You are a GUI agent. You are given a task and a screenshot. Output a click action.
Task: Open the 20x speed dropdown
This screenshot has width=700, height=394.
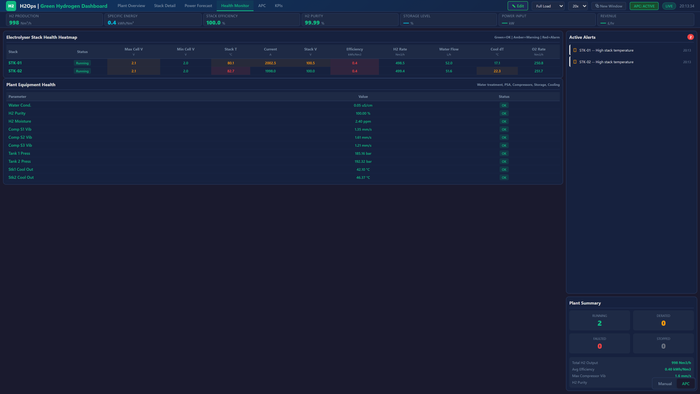pos(579,6)
